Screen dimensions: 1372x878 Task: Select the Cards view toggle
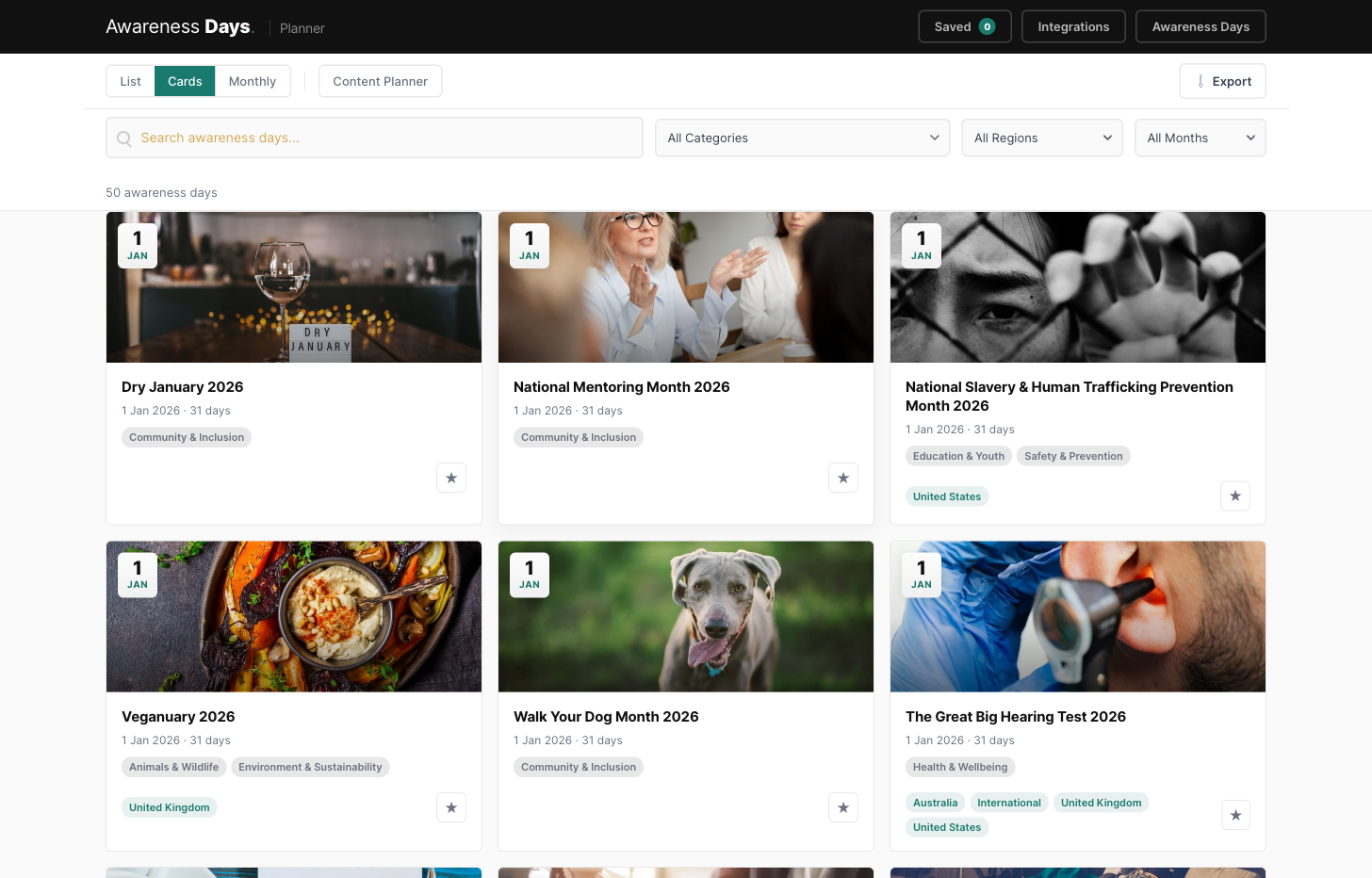tap(185, 81)
